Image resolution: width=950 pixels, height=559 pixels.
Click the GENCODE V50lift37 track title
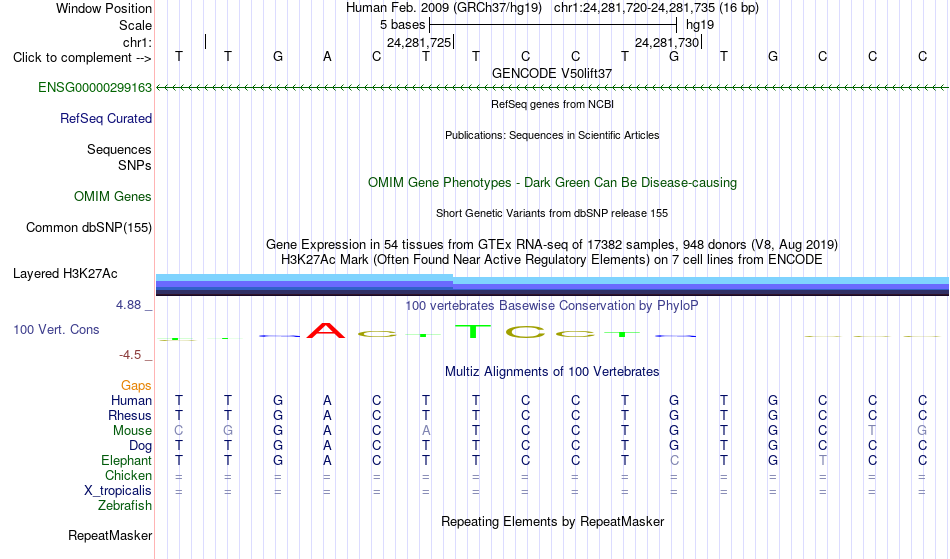pyautogui.click(x=552, y=73)
